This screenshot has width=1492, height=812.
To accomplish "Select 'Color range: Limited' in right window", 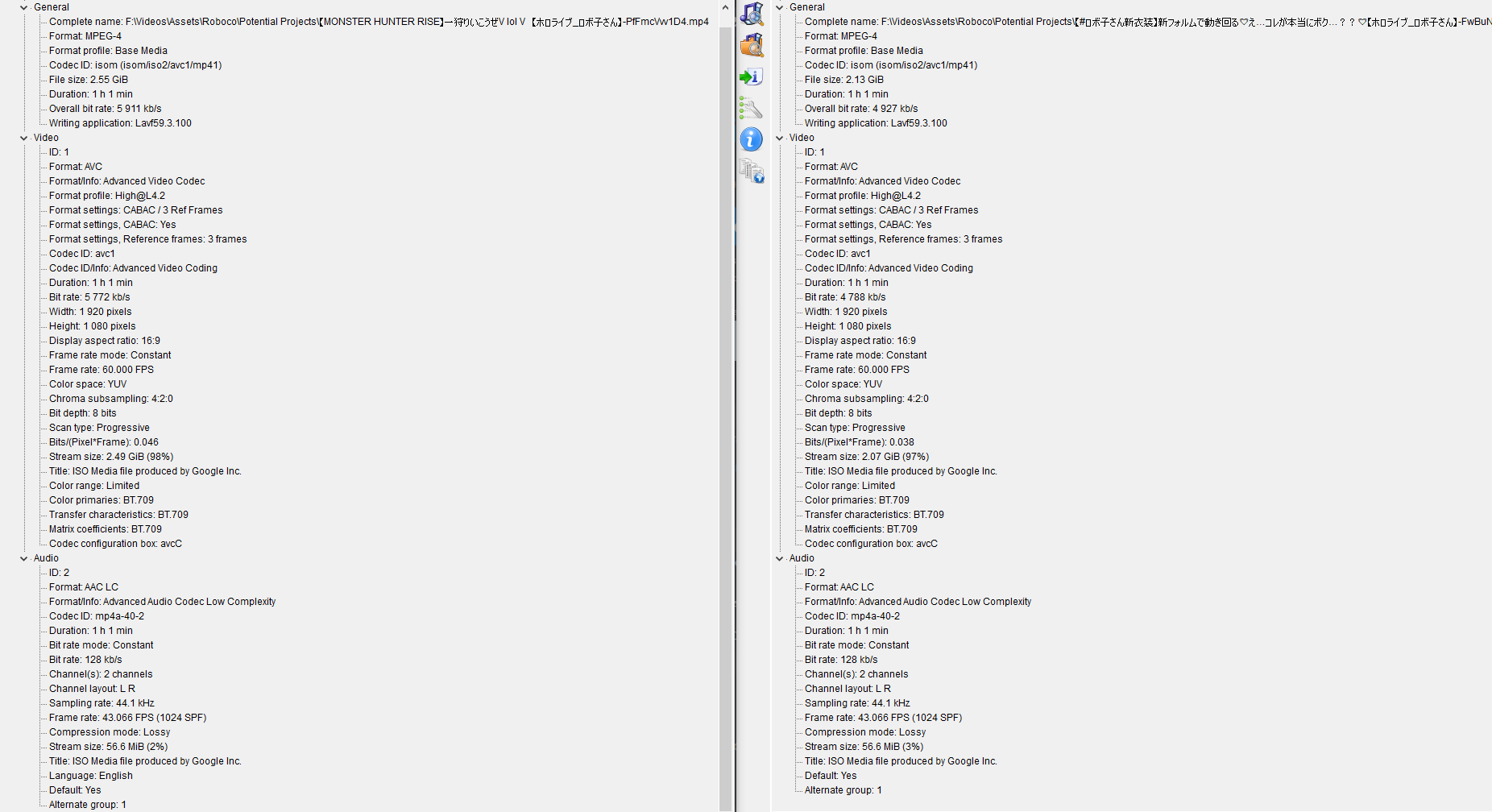I will coord(850,486).
